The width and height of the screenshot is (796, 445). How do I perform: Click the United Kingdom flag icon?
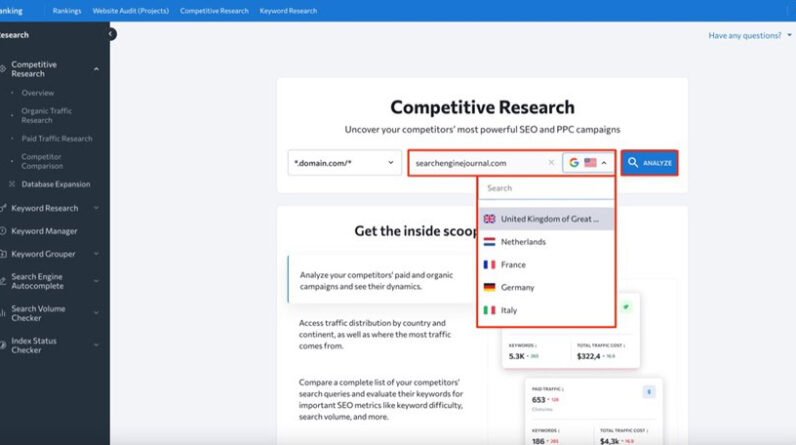[x=489, y=219]
